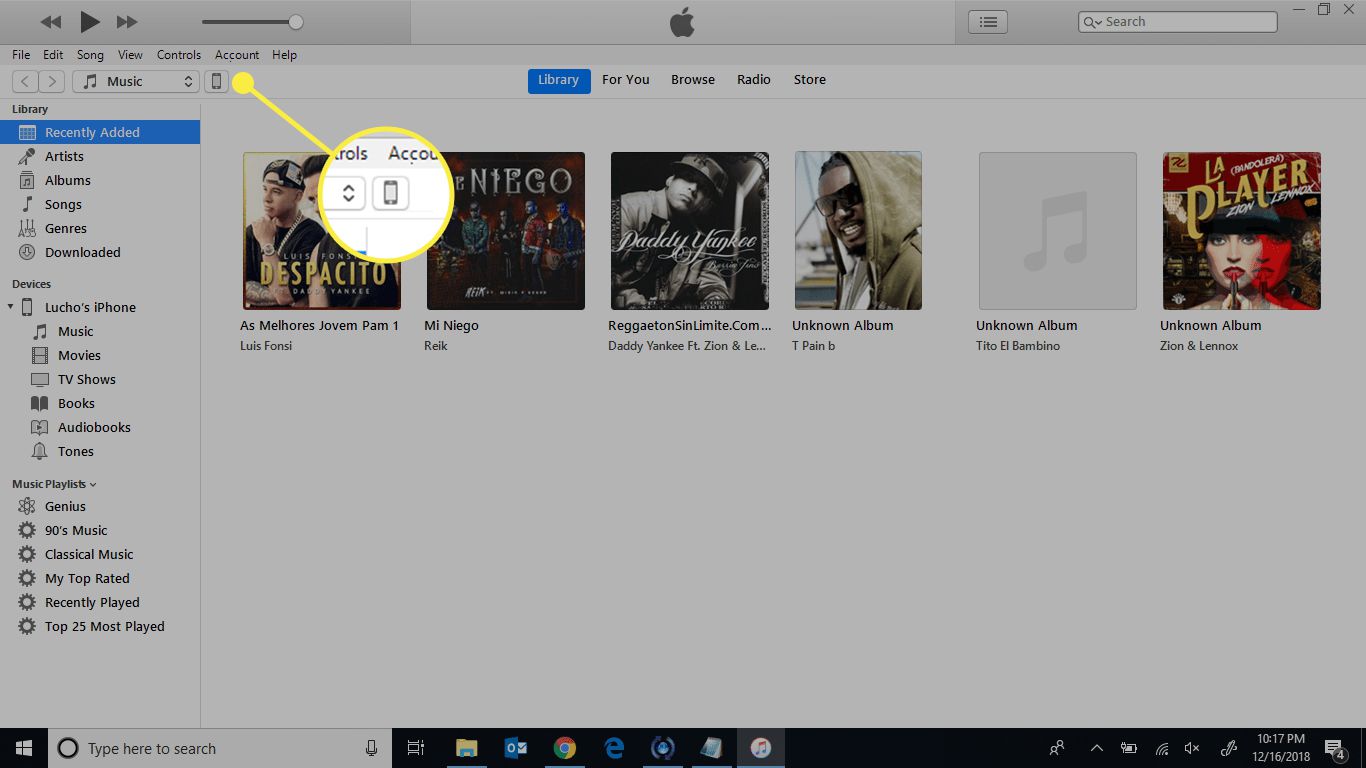Click the Artists microphone icon
Viewport: 1366px width, 768px height.
[x=27, y=156]
